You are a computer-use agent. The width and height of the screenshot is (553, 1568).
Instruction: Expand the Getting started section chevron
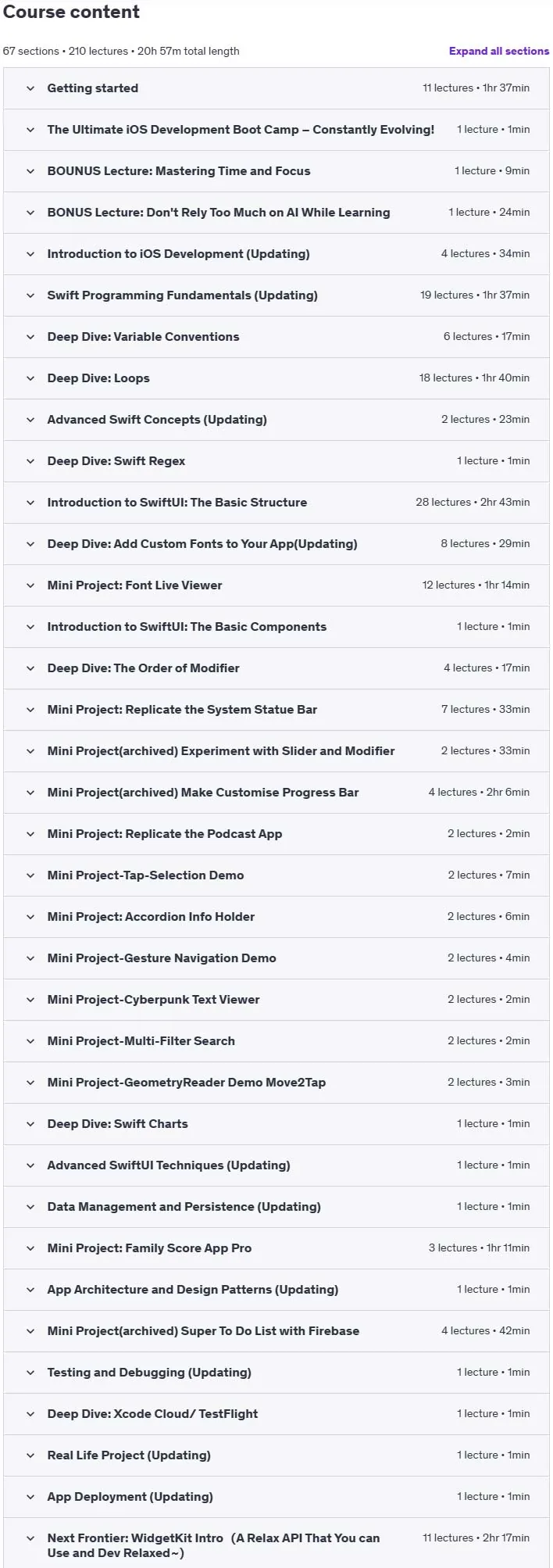(x=30, y=88)
